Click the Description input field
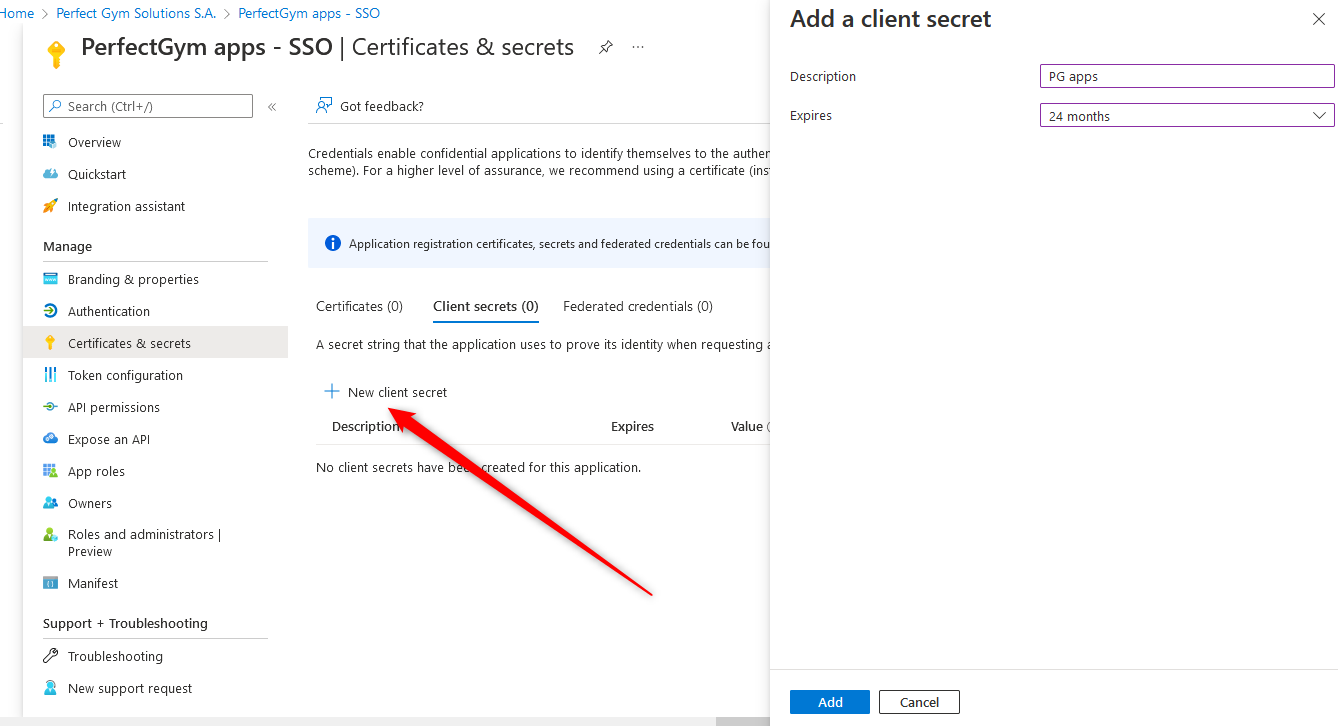The height and width of the screenshot is (726, 1338). pyautogui.click(x=1186, y=77)
